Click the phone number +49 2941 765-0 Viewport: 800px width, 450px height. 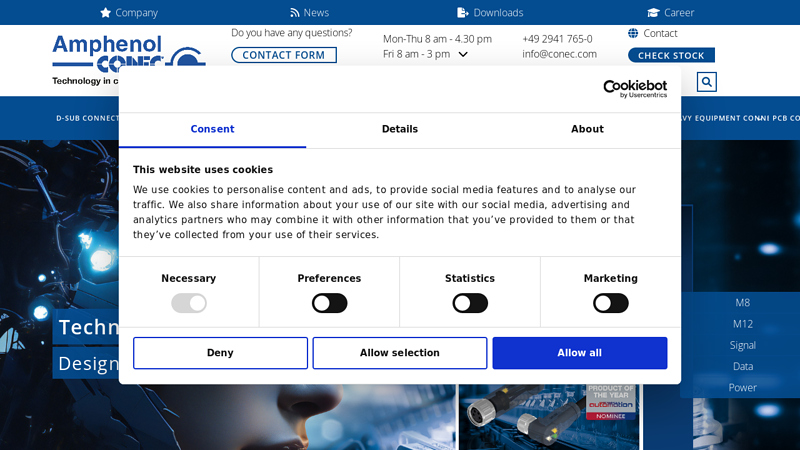pos(557,39)
